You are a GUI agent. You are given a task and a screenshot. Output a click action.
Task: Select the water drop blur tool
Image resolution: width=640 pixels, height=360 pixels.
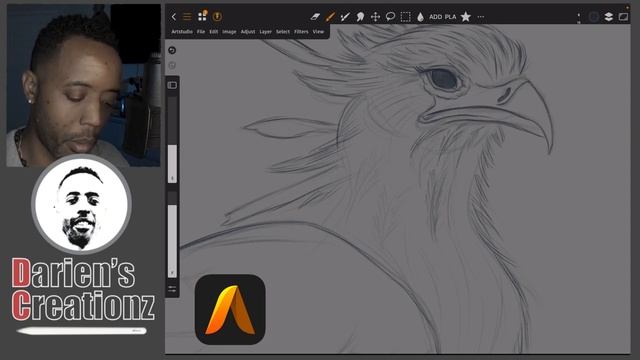pyautogui.click(x=420, y=17)
